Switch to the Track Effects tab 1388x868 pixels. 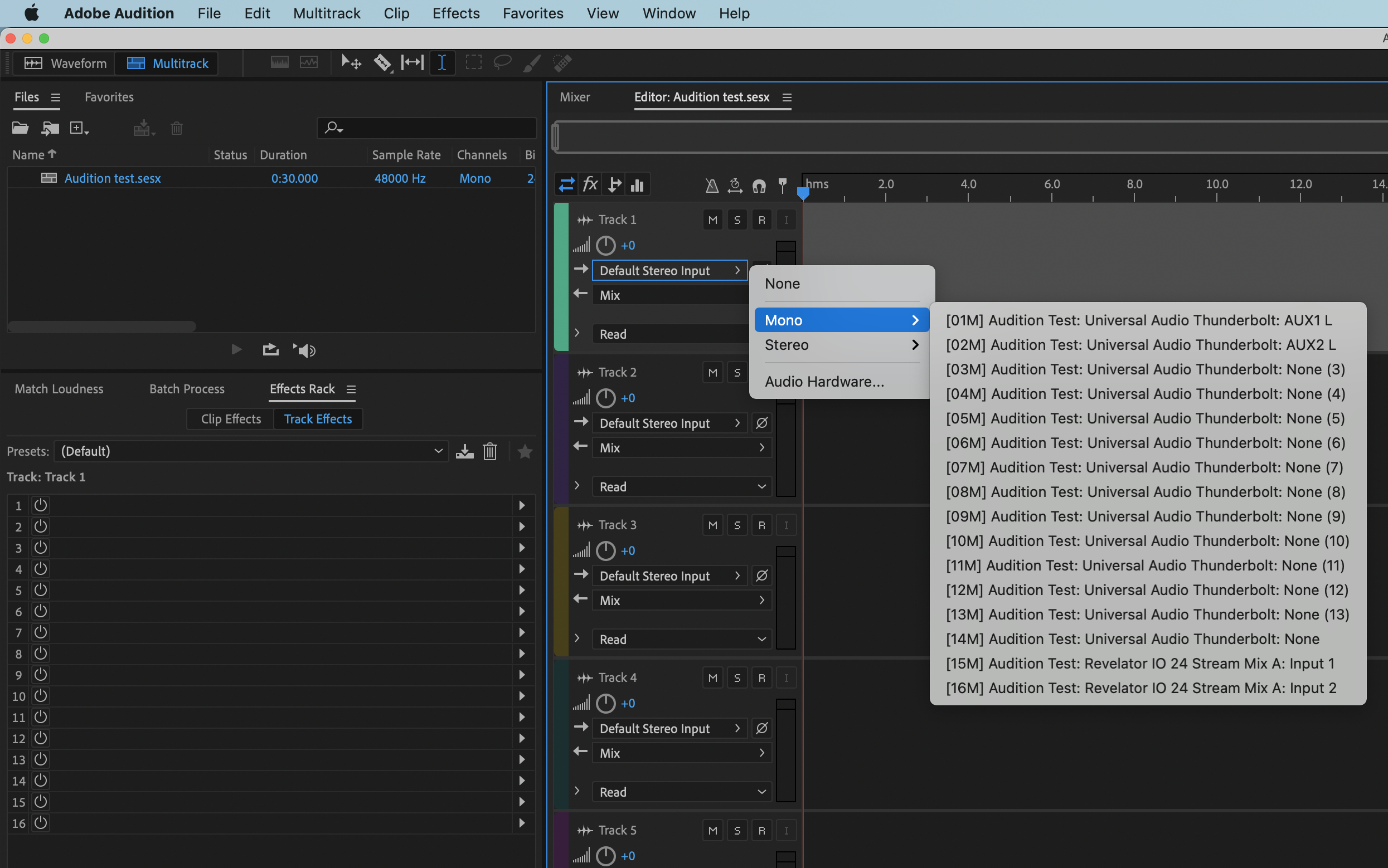click(318, 418)
